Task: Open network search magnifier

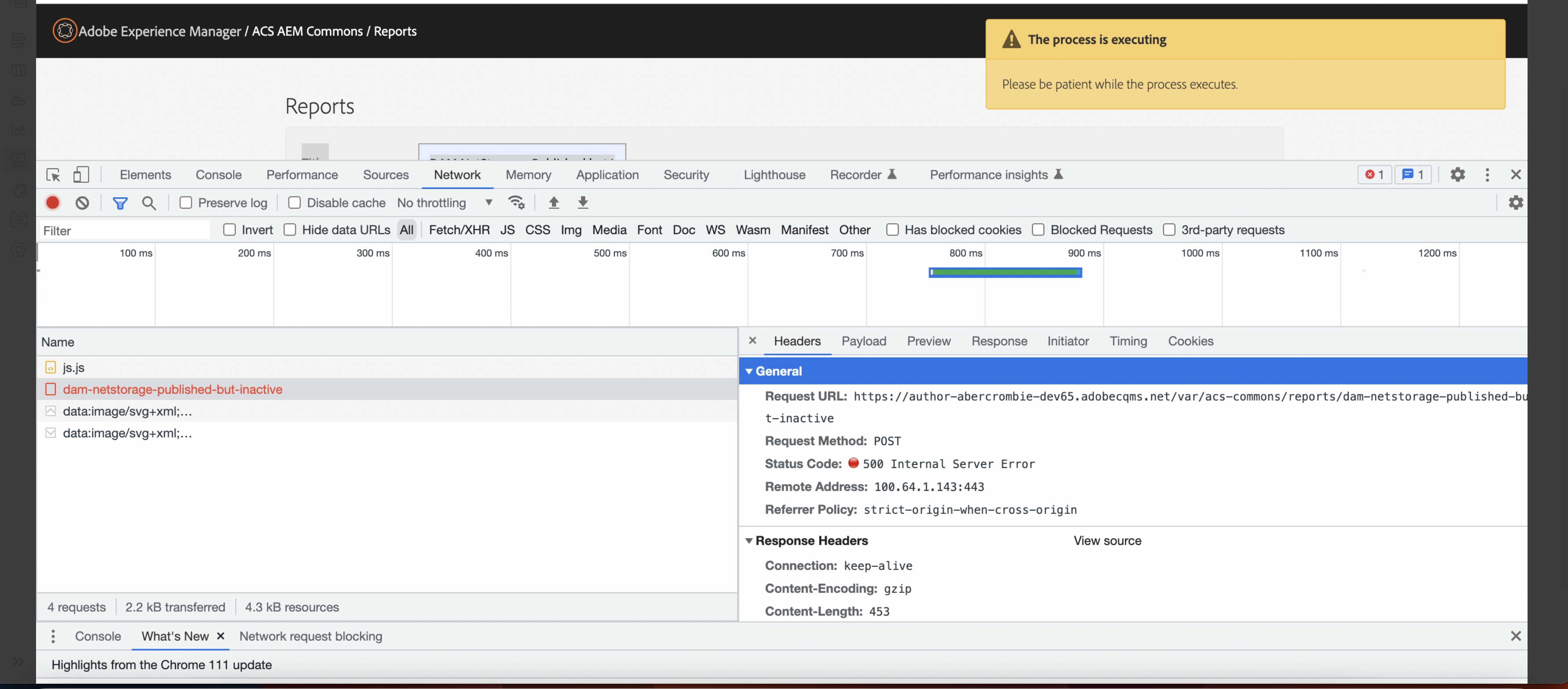Action: coord(149,203)
